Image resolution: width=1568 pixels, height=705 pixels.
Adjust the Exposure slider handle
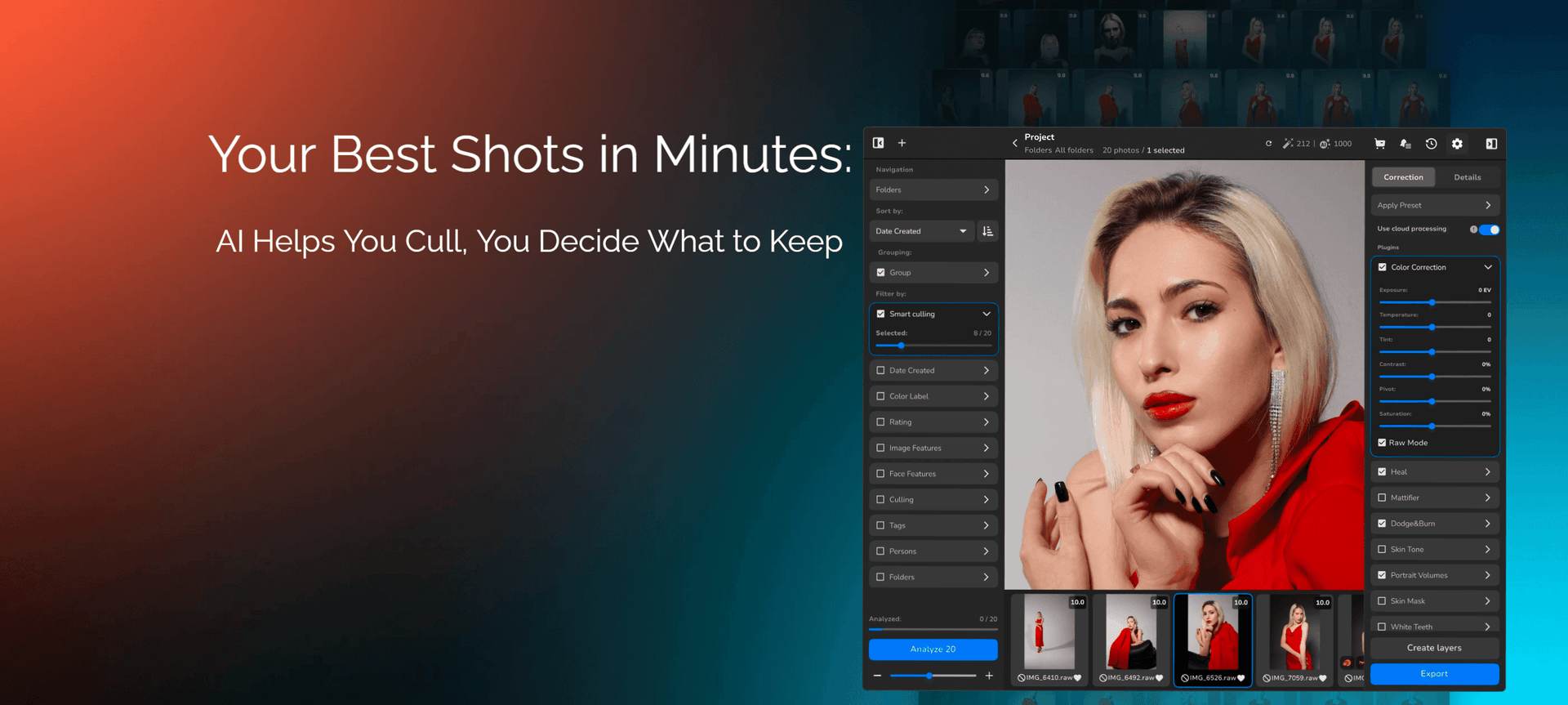pos(1432,302)
